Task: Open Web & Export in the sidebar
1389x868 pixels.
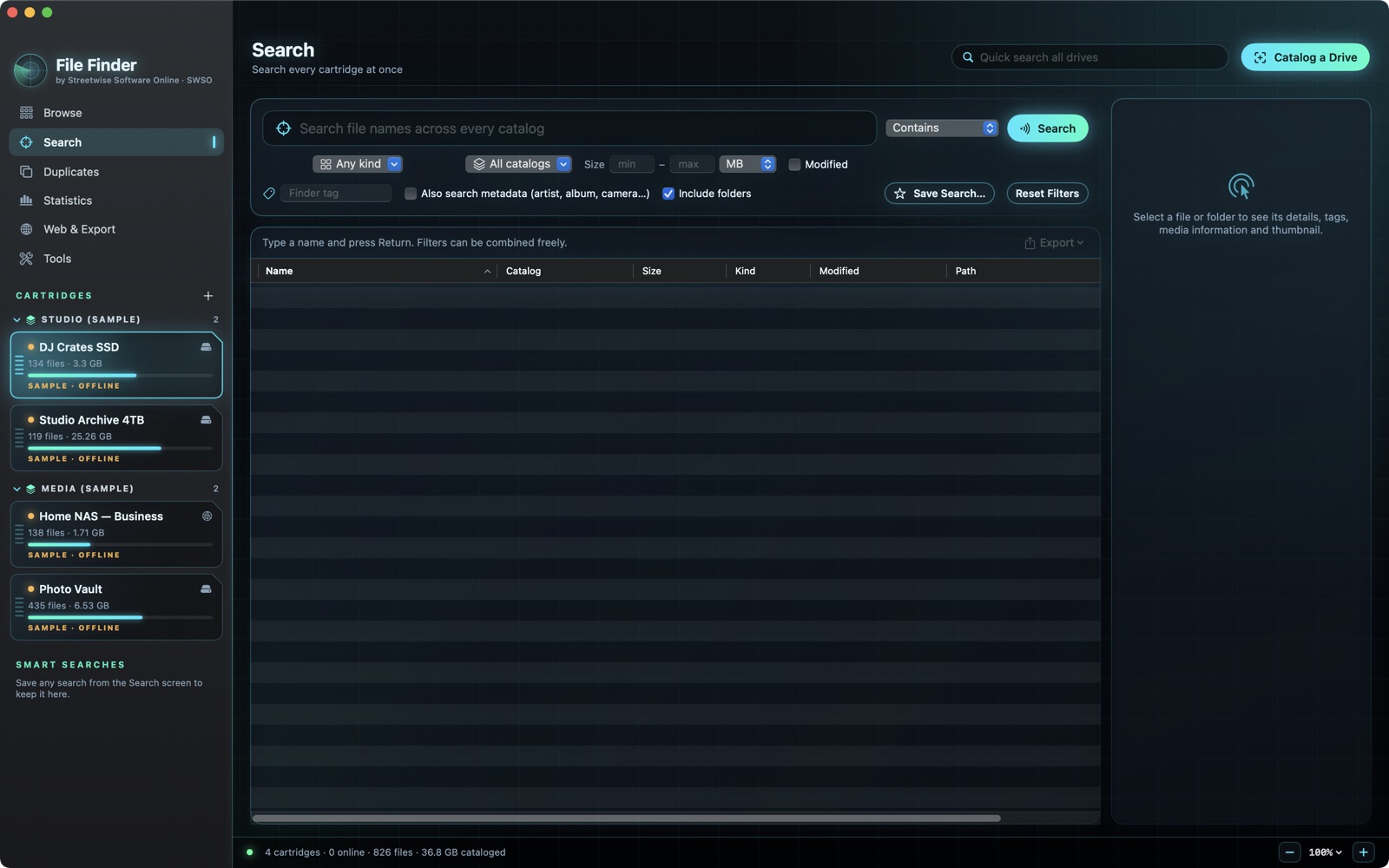Action: [116, 229]
